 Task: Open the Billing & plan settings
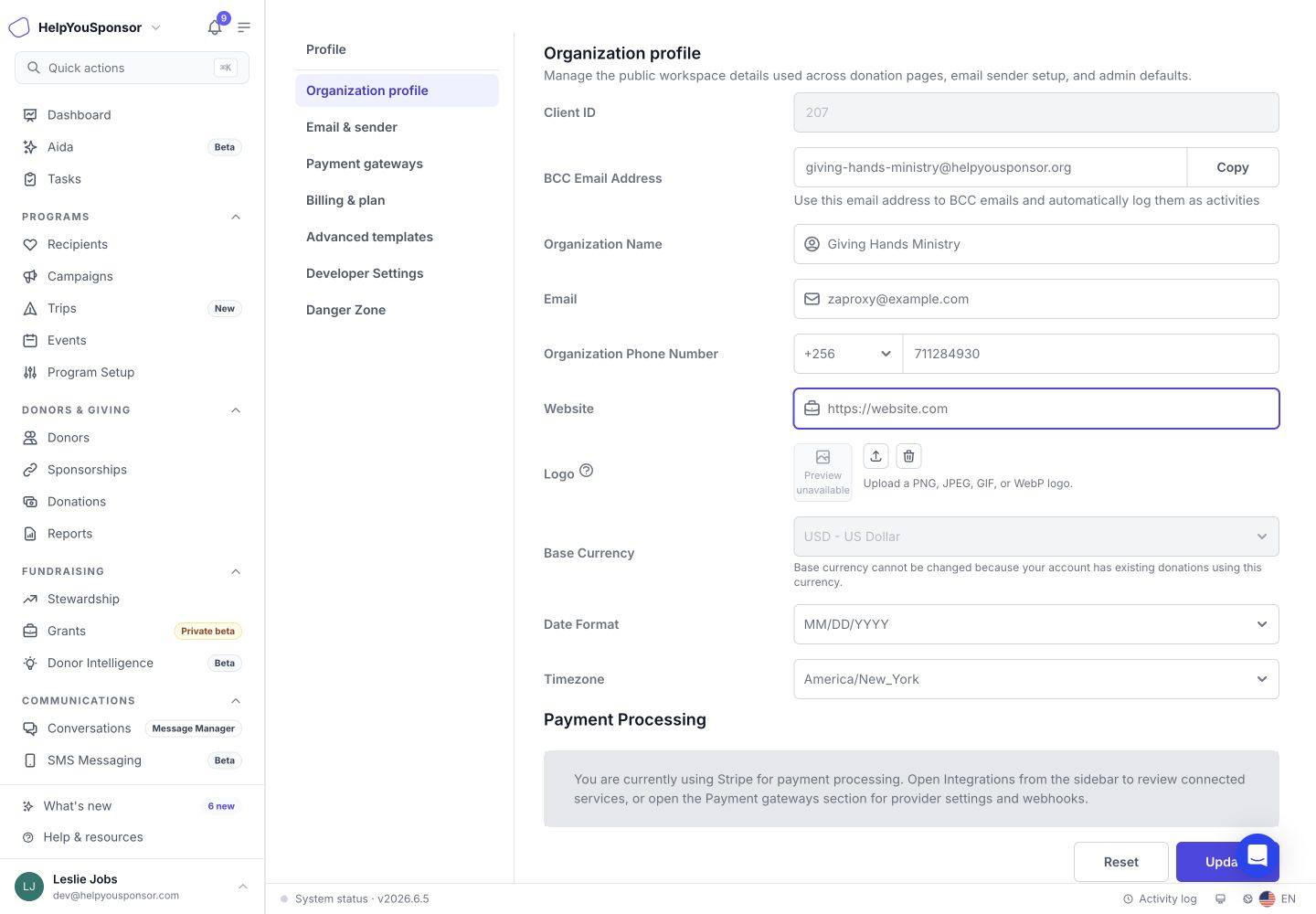[x=397, y=200]
